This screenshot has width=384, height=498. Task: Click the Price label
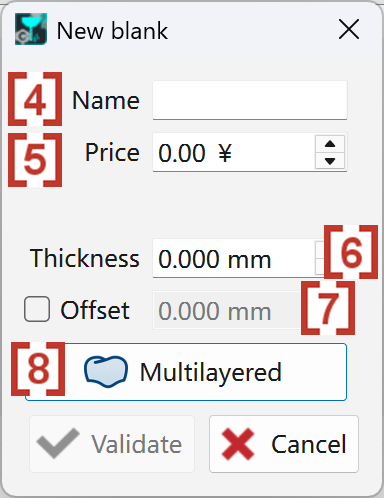112,152
